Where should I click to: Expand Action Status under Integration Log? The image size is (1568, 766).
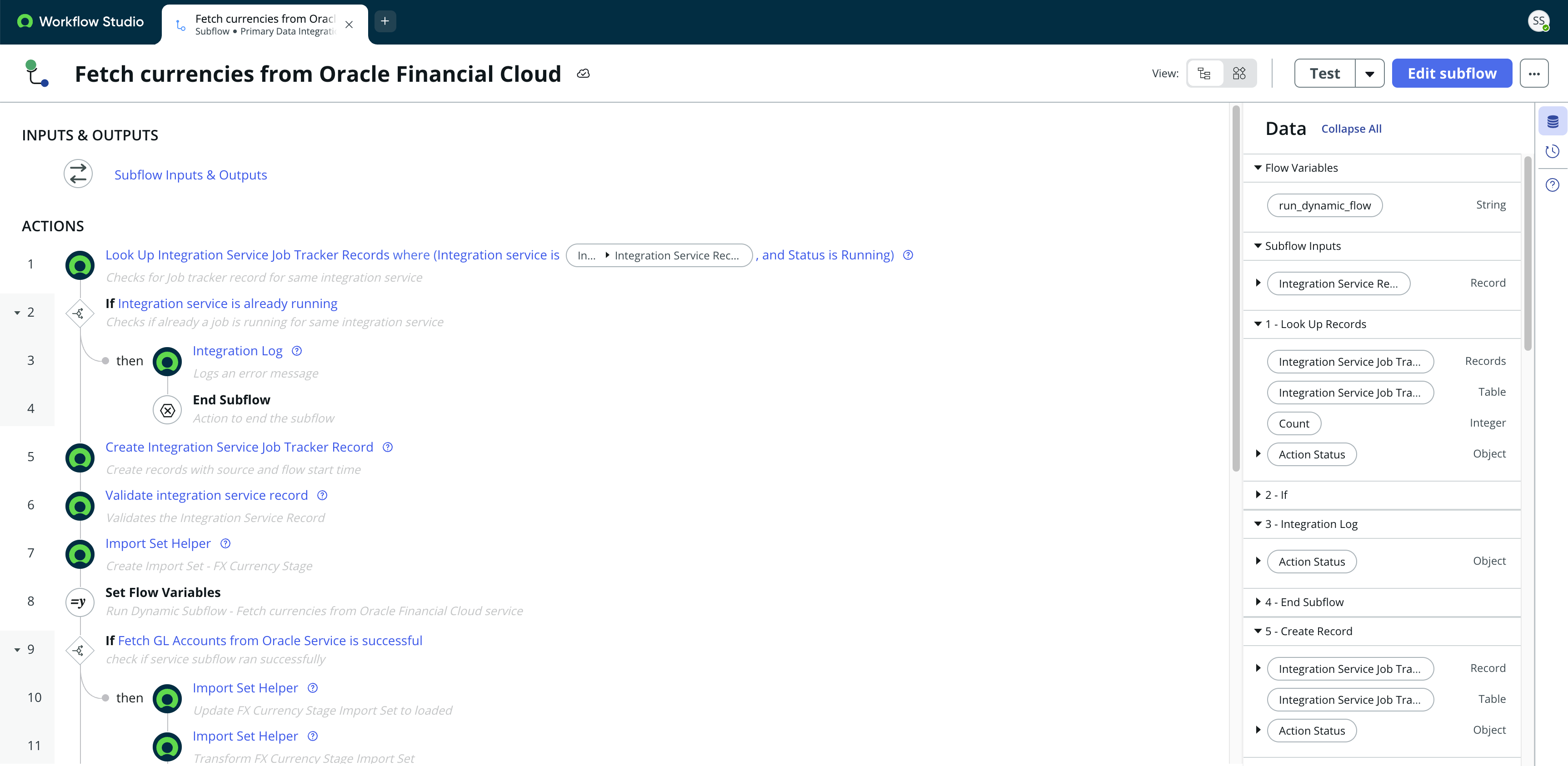click(1258, 561)
